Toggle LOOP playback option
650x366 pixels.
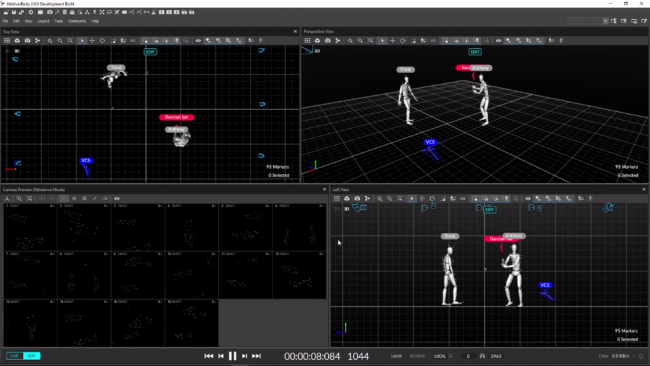[396, 356]
